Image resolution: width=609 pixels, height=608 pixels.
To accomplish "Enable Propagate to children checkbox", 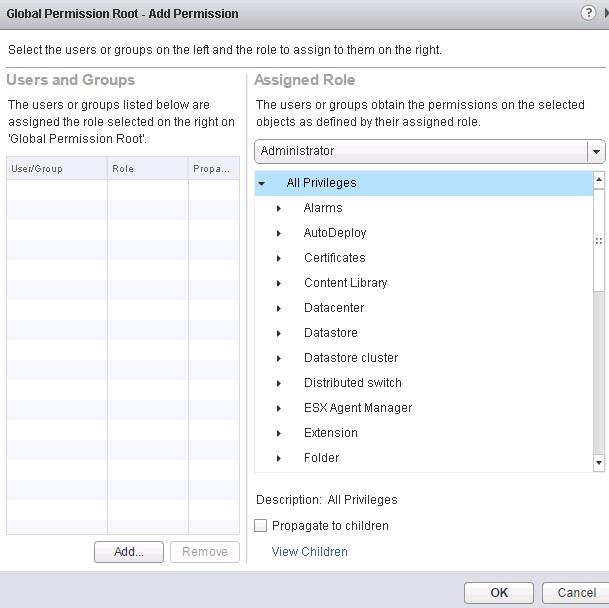I will [261, 526].
